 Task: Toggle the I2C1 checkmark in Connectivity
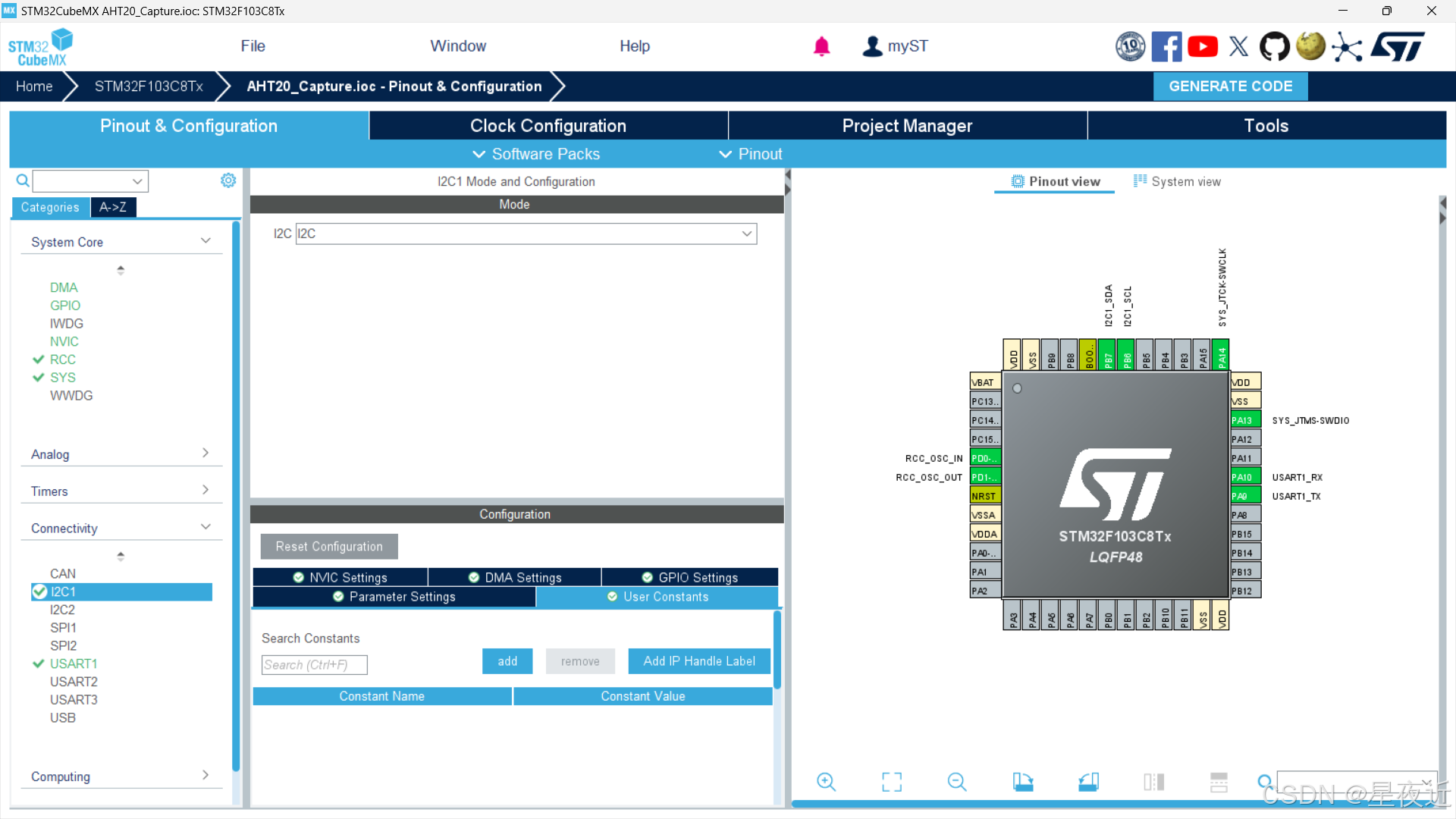[40, 591]
